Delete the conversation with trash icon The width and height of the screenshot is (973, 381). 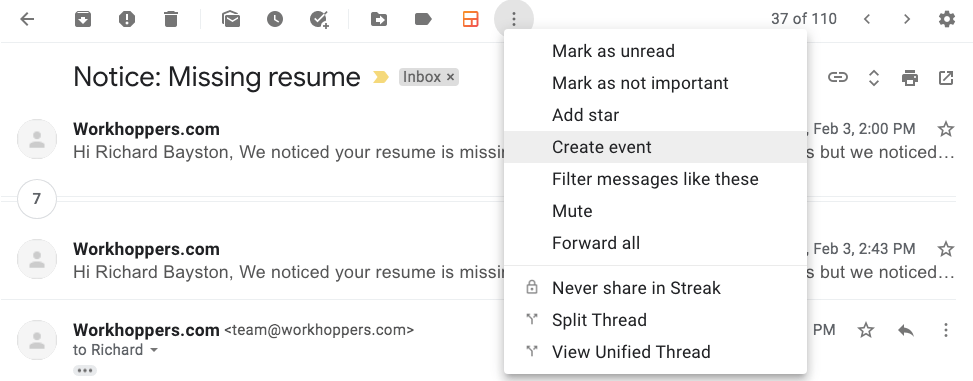tap(171, 19)
